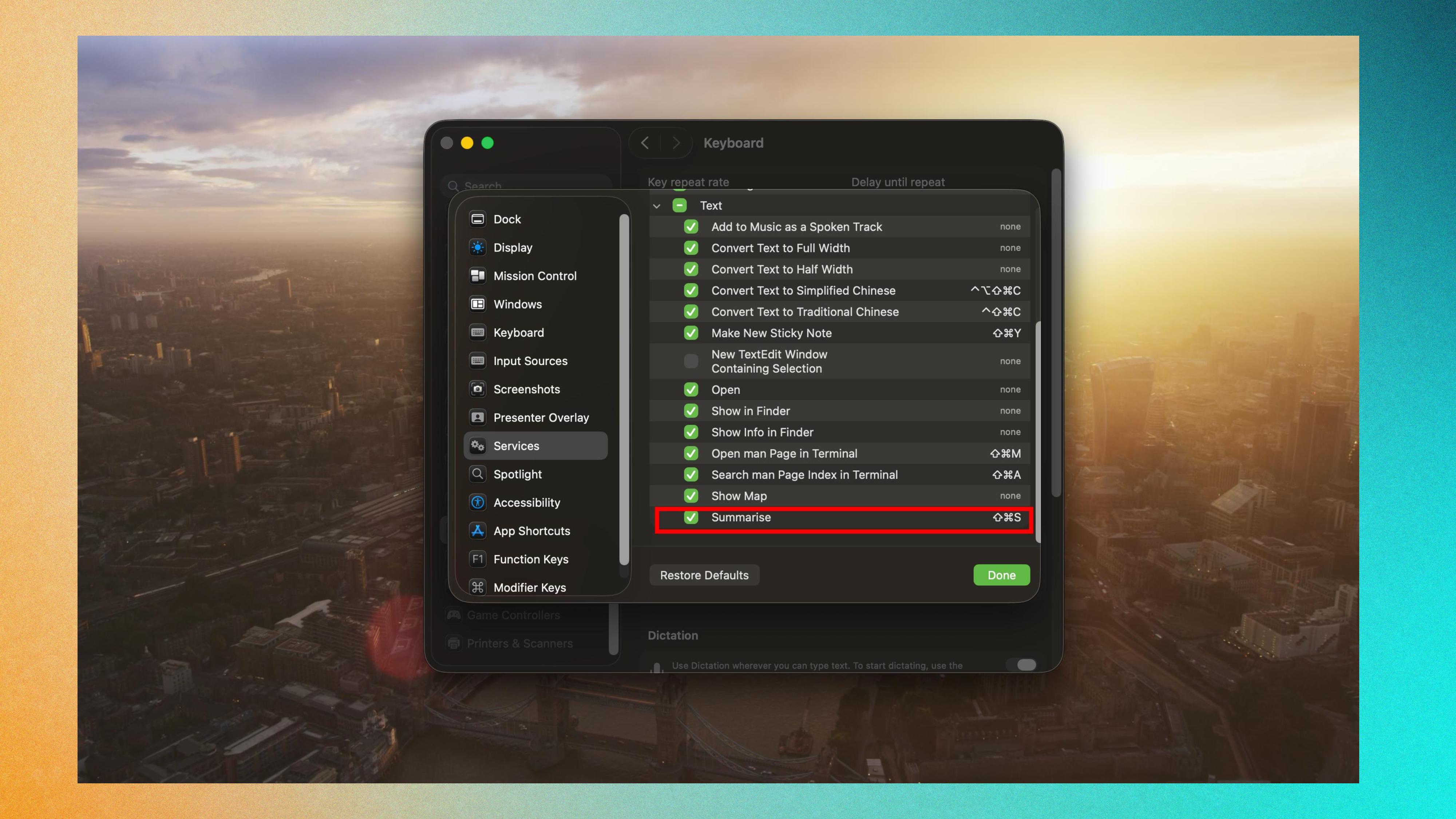Click the back navigation chevron
The width and height of the screenshot is (1456, 819).
(x=644, y=142)
